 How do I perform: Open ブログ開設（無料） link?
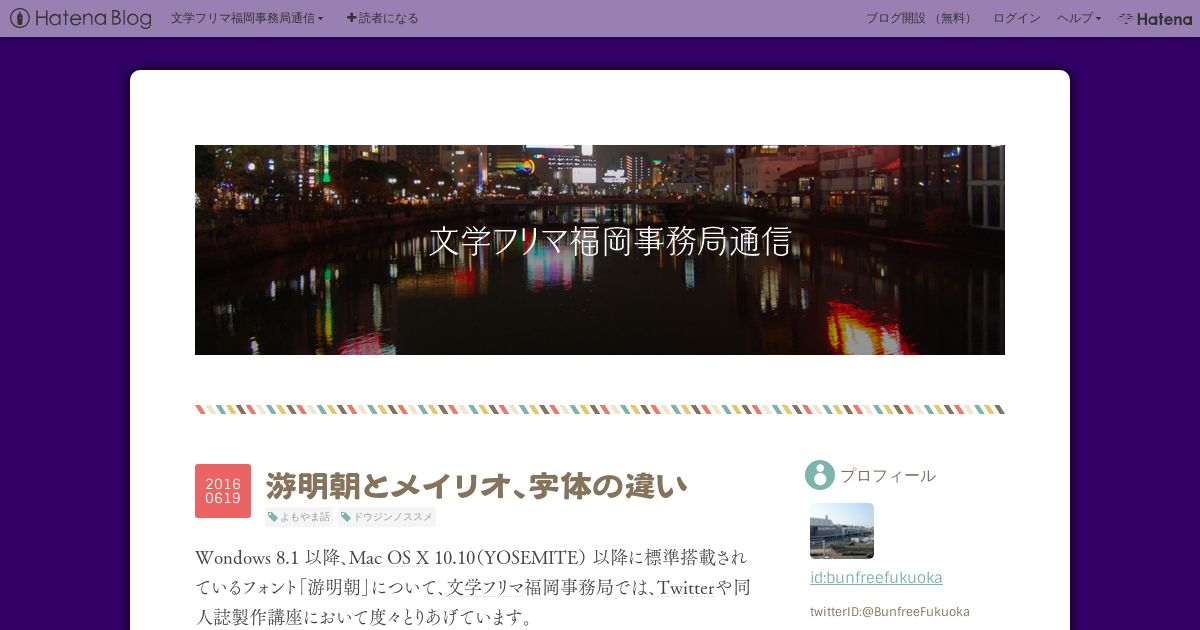pos(921,18)
